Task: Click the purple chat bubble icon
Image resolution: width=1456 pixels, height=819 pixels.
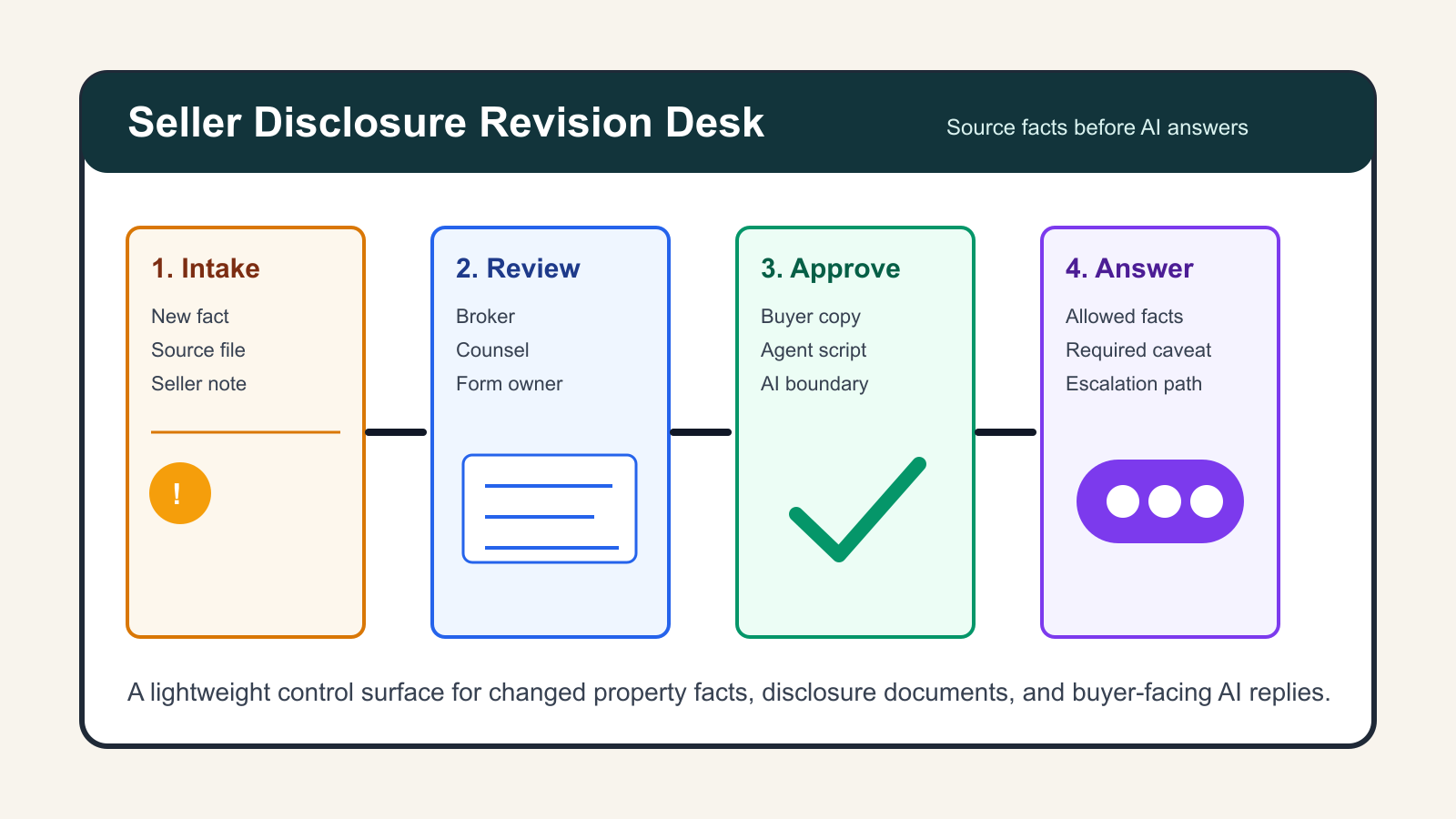Action: (1160, 501)
